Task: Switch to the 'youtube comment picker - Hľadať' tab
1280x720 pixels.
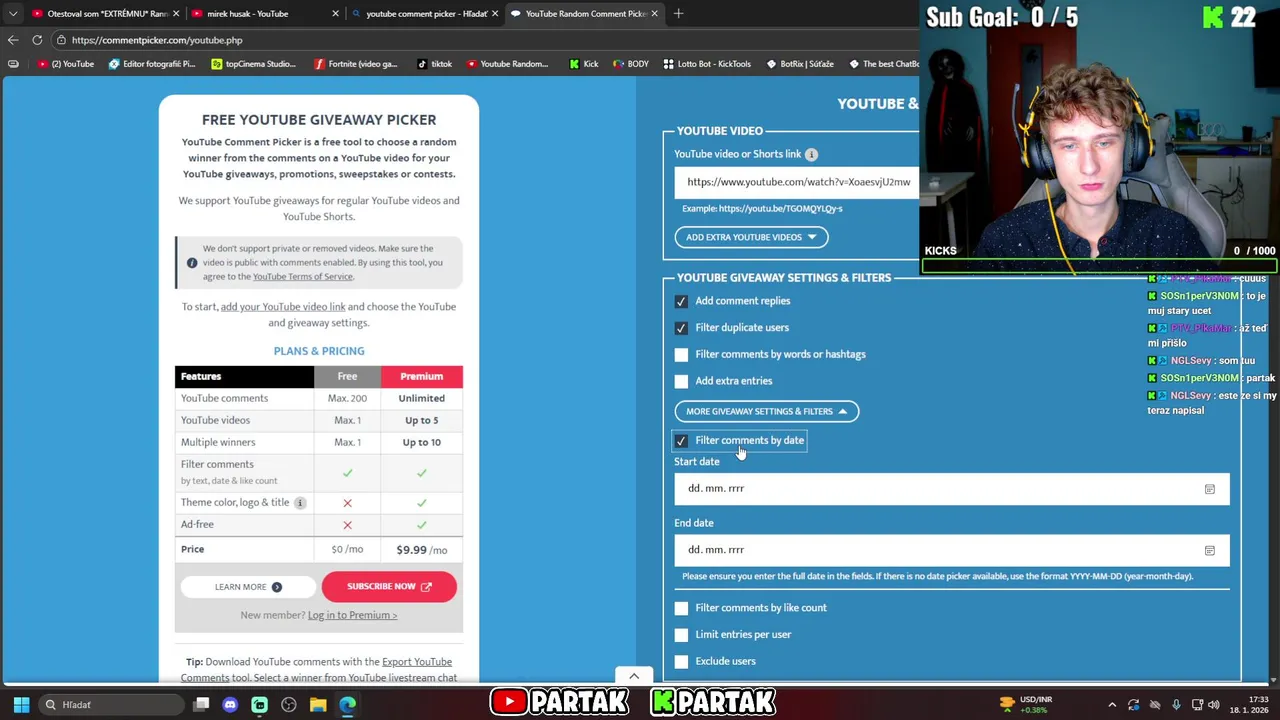Action: pyautogui.click(x=427, y=13)
